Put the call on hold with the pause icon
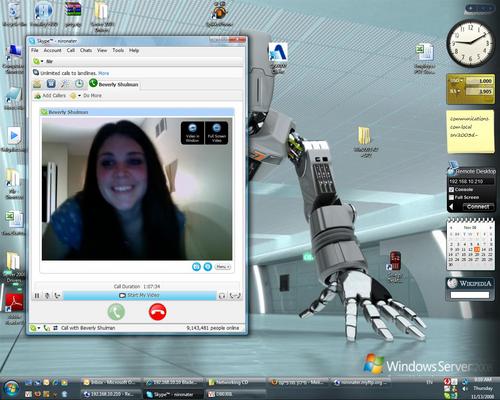 coord(37,296)
